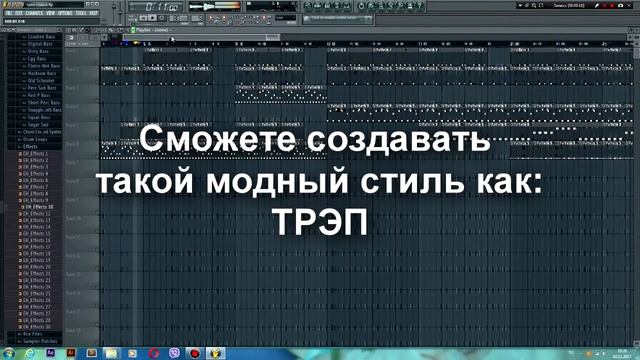The image size is (640, 360).
Task: Select Crushed Bass in the browser
Action: pos(41,37)
